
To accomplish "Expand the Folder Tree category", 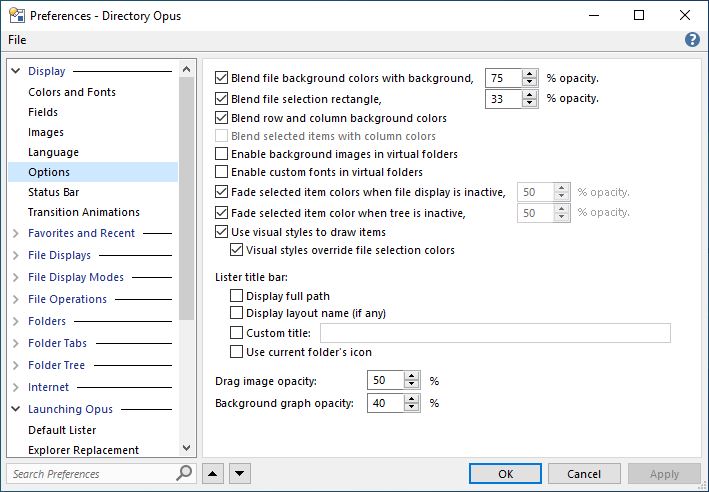I will [16, 365].
